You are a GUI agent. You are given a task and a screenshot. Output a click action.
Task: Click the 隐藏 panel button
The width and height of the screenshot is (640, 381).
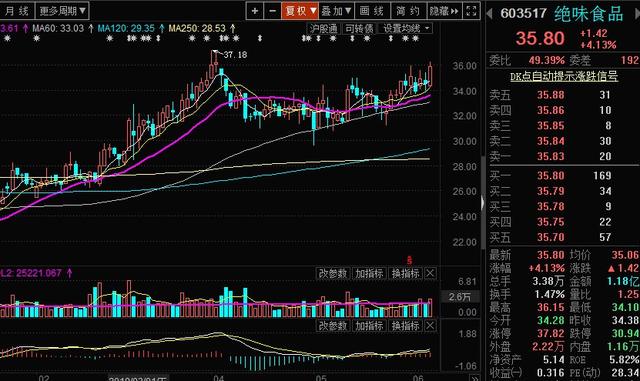pos(444,11)
